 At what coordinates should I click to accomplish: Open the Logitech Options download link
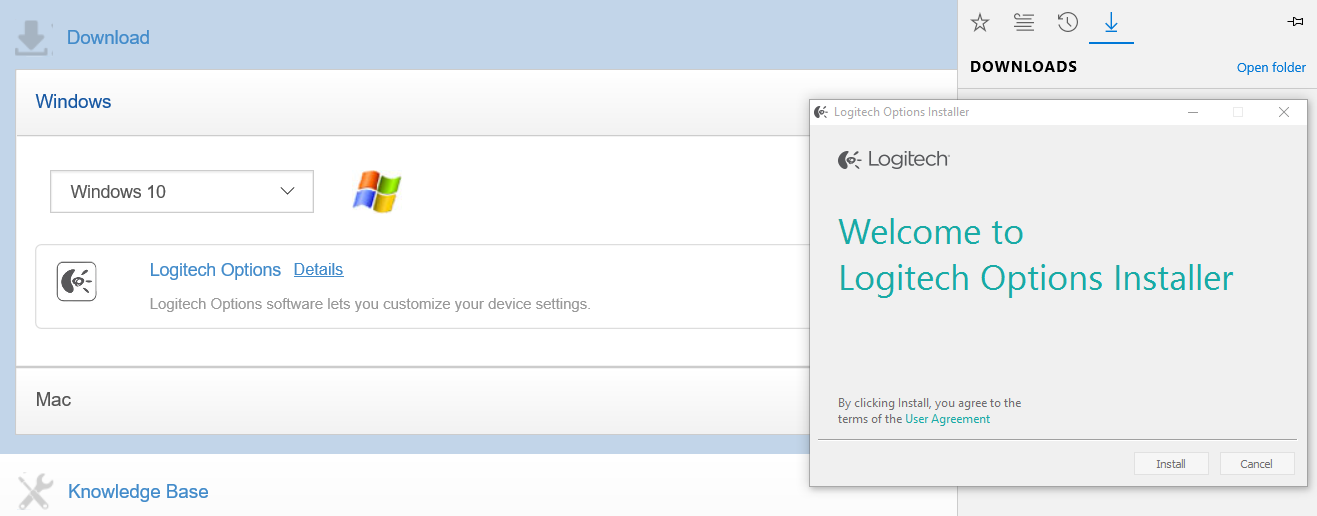[215, 270]
